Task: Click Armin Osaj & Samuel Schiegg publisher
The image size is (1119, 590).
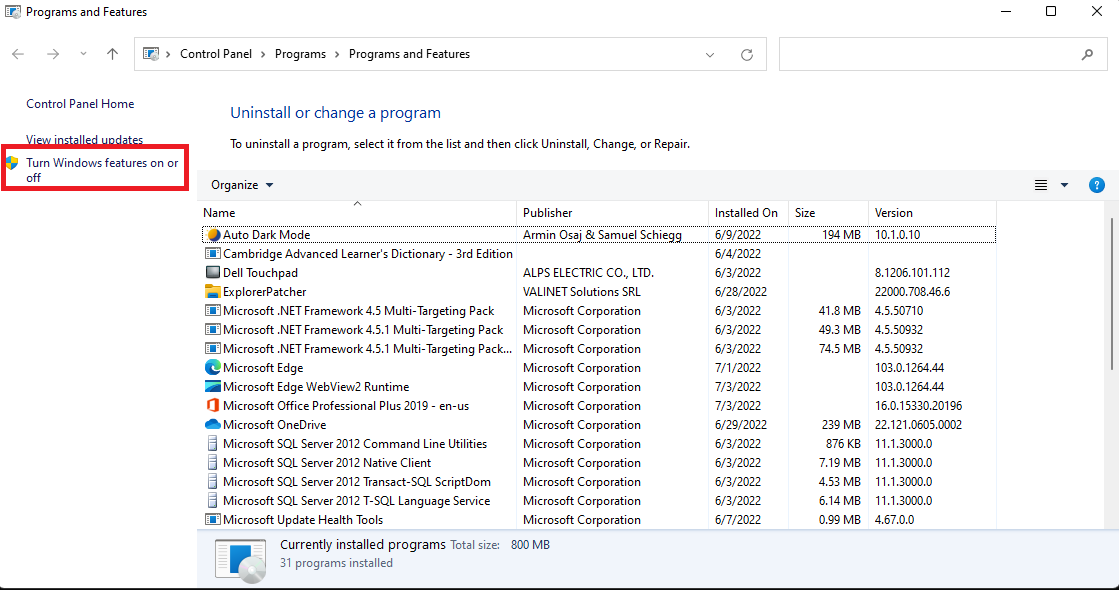Action: click(602, 235)
